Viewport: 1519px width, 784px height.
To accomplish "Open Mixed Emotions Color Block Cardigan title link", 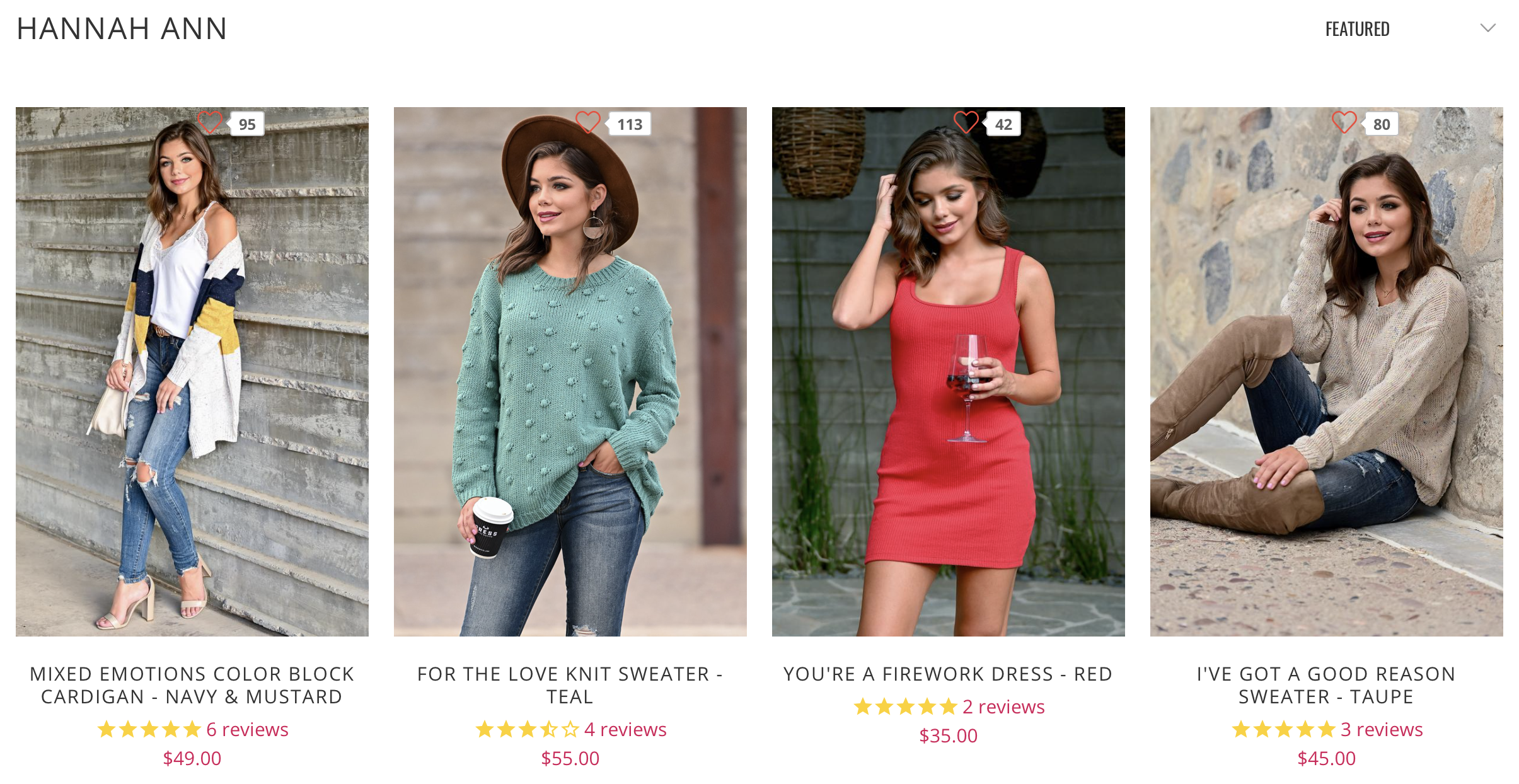I will point(192,685).
